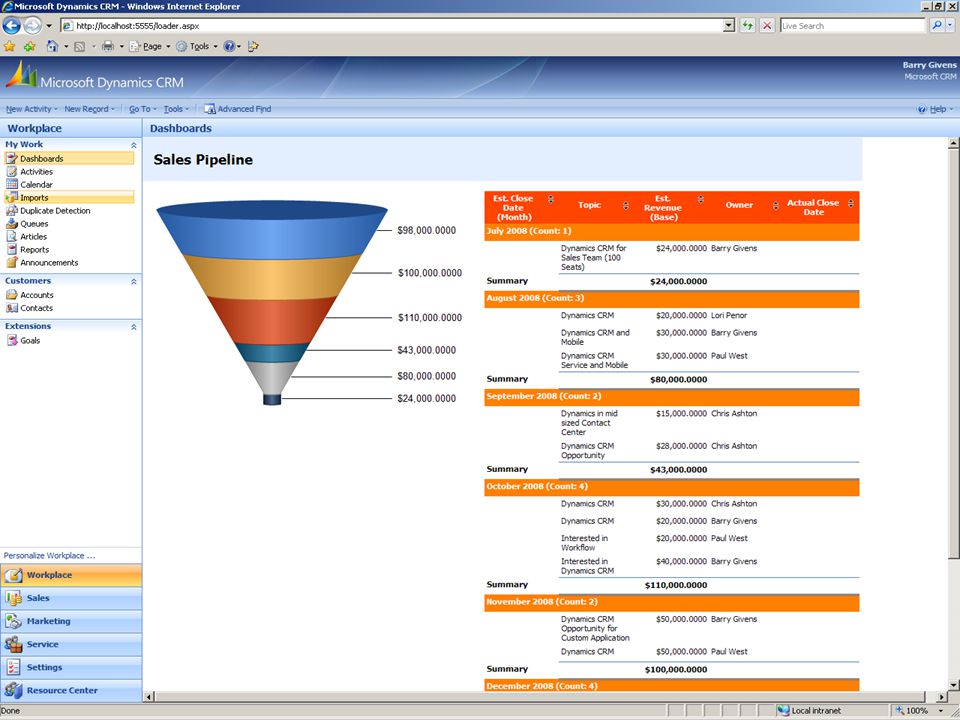Sort by Owner column arrows
Viewport: 960px width, 720px height.
[775, 206]
